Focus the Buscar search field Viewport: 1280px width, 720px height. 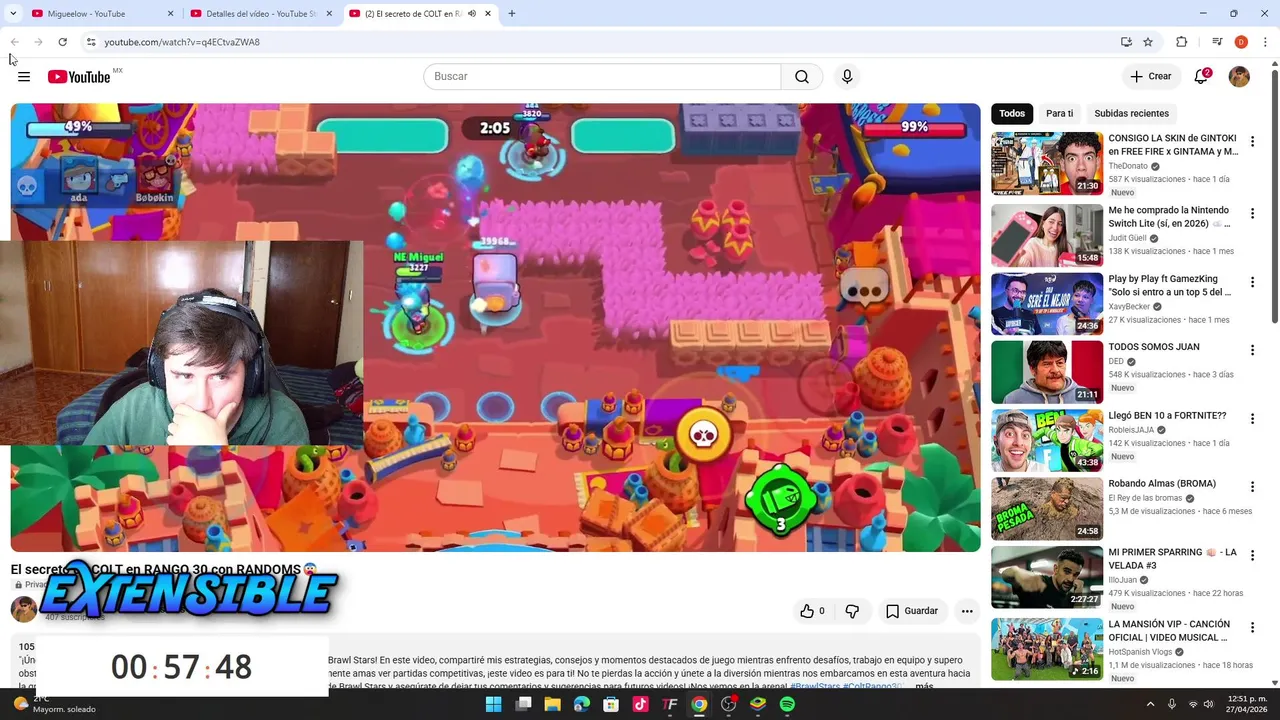click(x=602, y=77)
